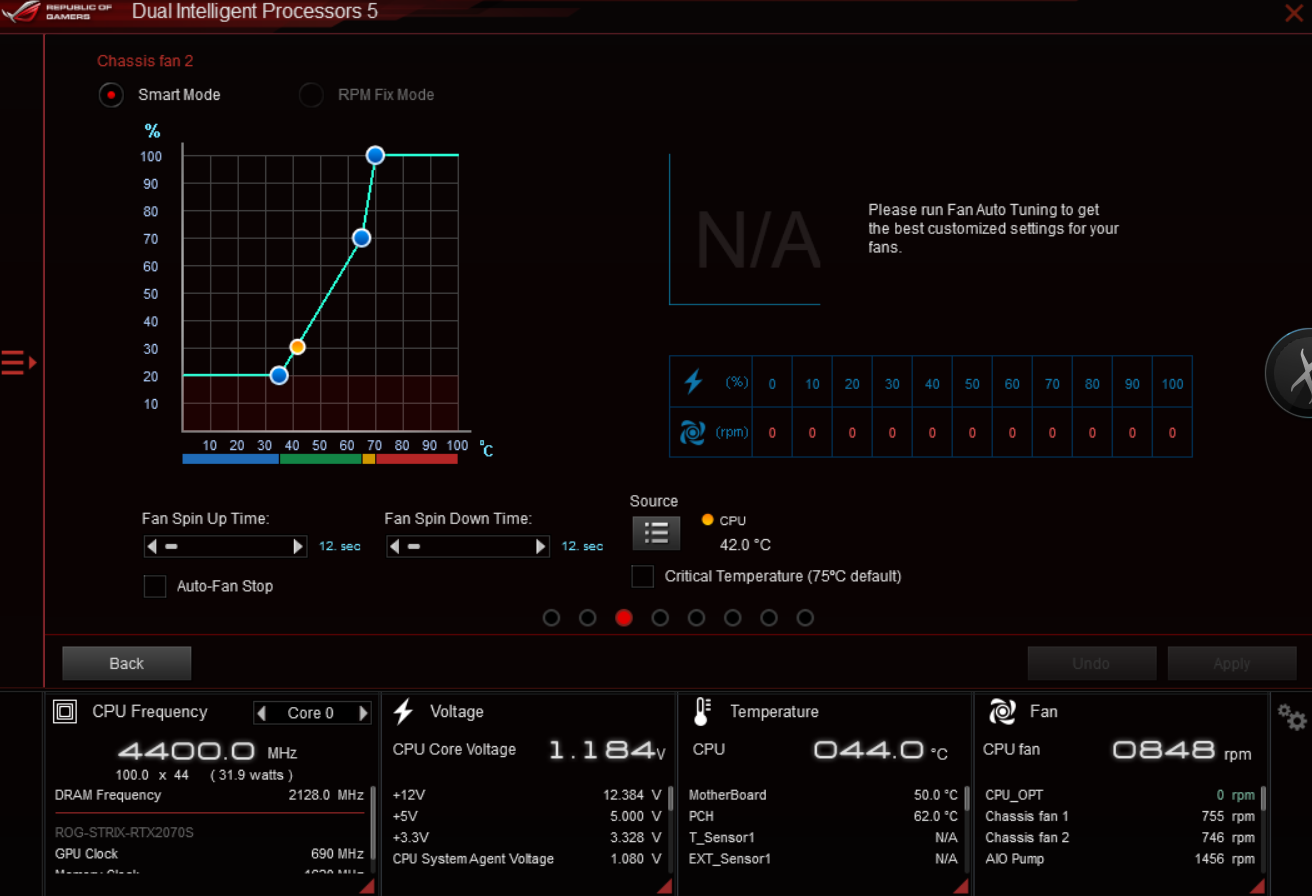Click the large N/A fan tuning placeholder
The height and width of the screenshot is (896, 1312).
click(758, 241)
